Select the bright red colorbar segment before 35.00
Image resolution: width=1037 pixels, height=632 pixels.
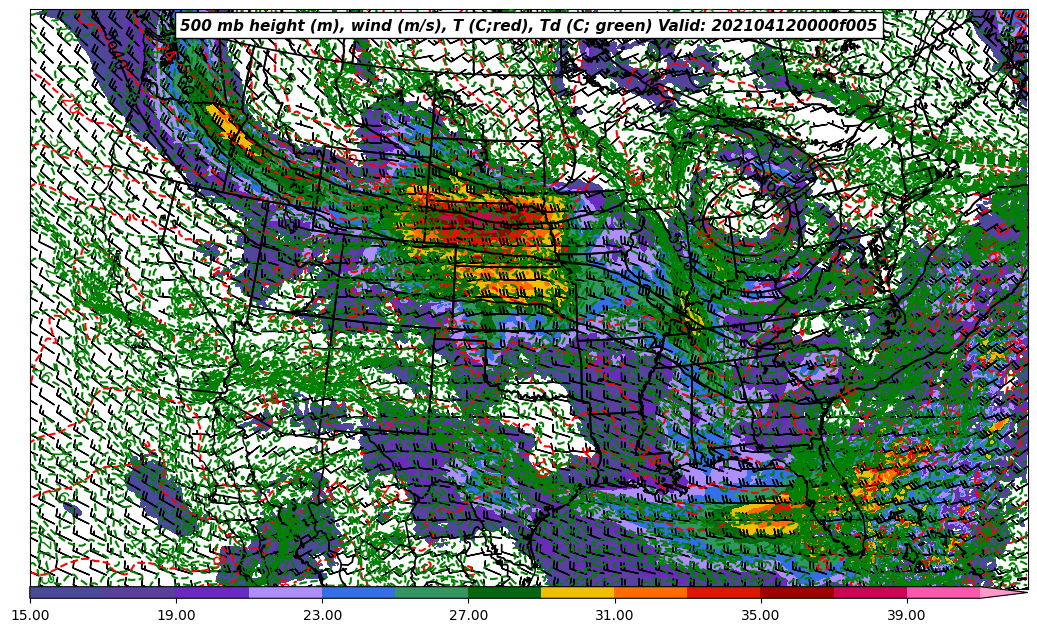(x=724, y=592)
